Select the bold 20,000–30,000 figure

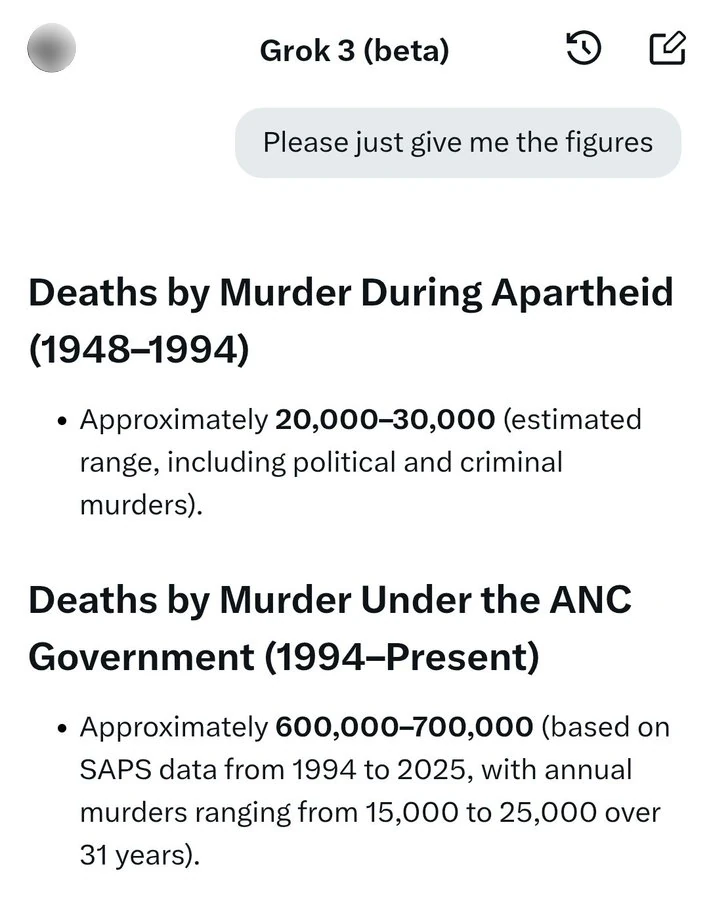(x=385, y=420)
